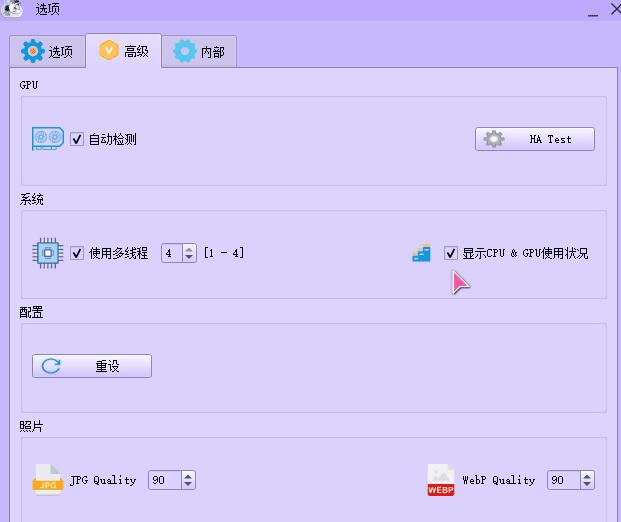Click the [1 - 4] range text
This screenshot has width=621, height=522.
click(224, 253)
